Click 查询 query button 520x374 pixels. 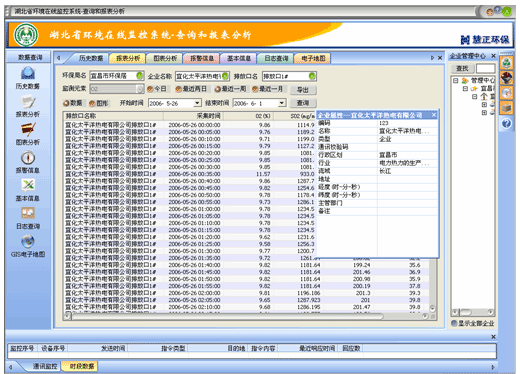coord(303,103)
